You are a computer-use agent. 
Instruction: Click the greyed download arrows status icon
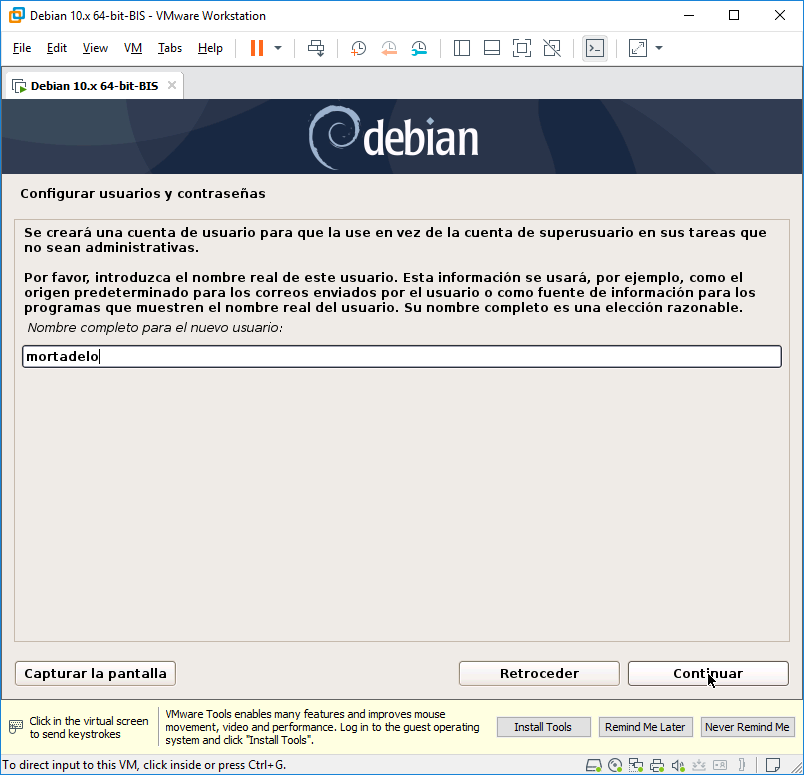click(x=699, y=766)
